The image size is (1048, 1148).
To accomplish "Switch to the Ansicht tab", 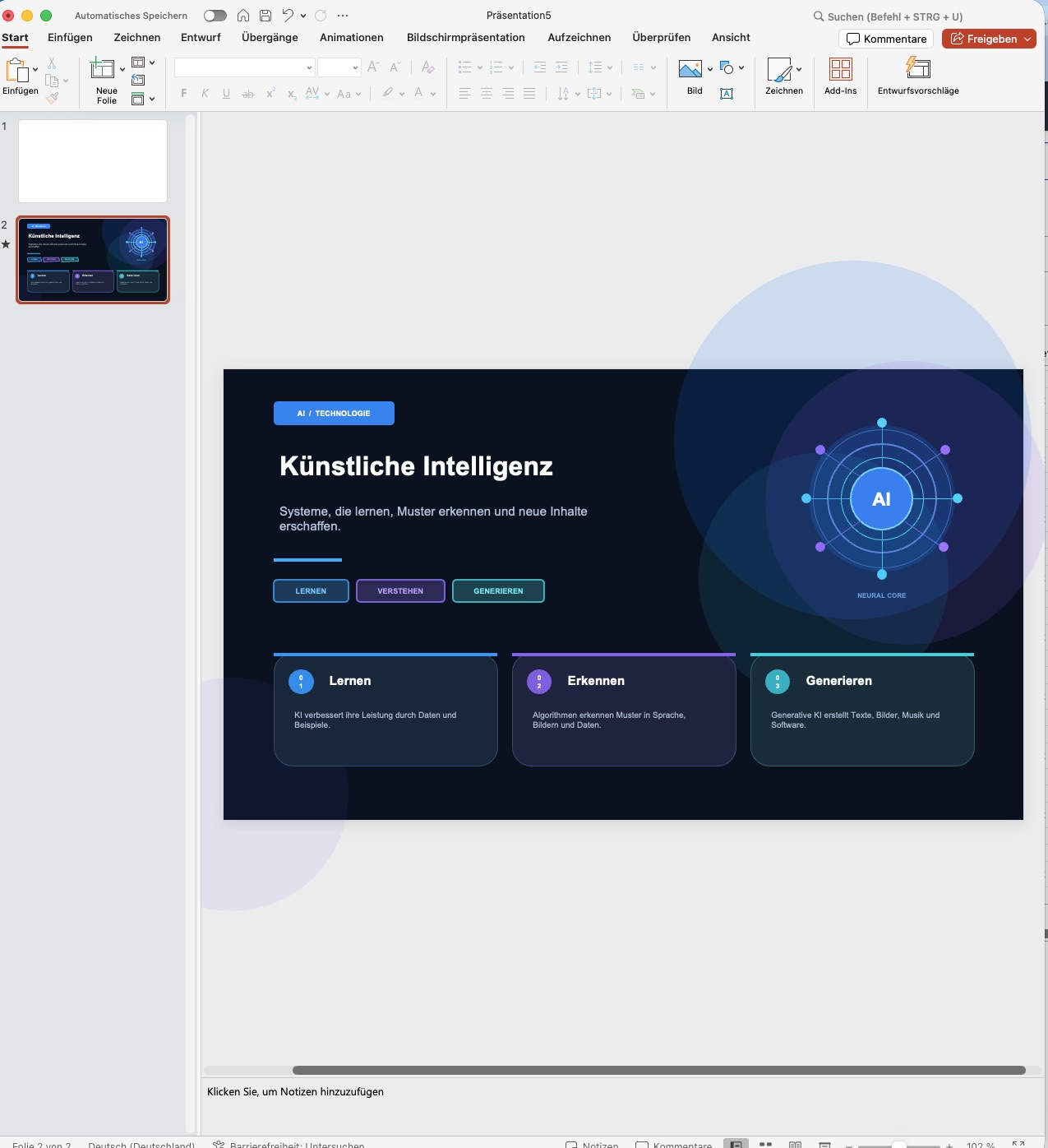I will pos(731,38).
